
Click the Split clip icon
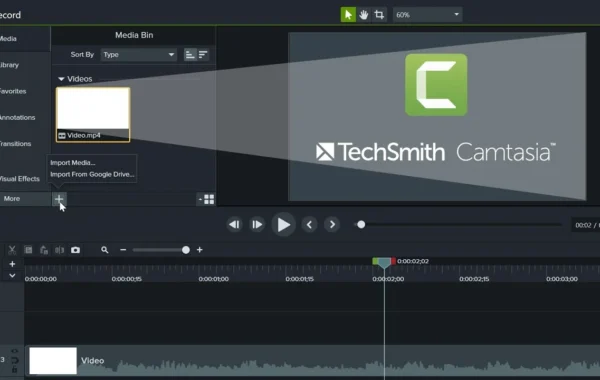pyautogui.click(x=59, y=250)
